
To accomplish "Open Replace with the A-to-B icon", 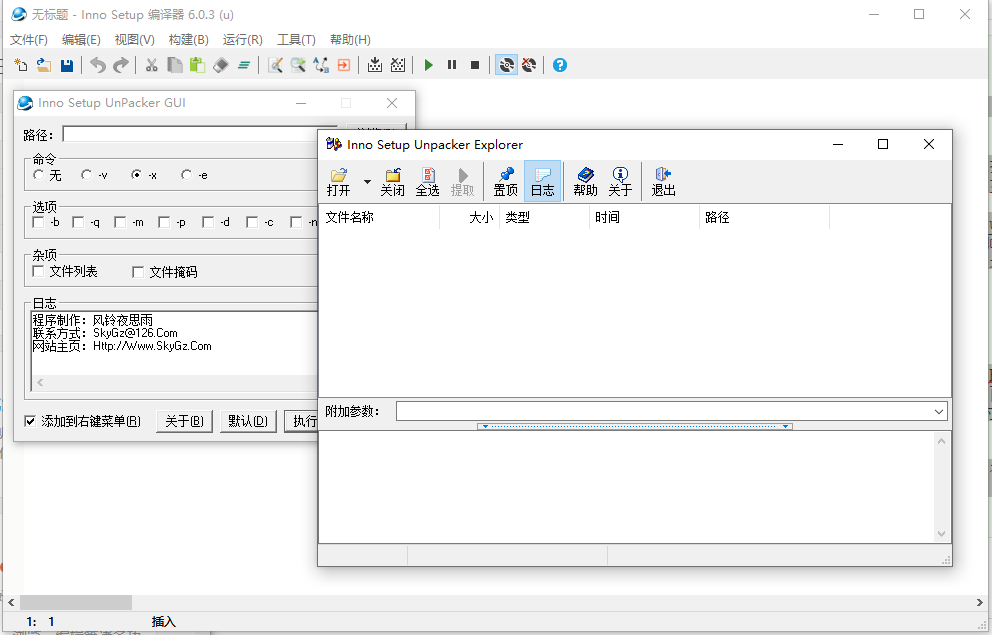I will (x=321, y=65).
